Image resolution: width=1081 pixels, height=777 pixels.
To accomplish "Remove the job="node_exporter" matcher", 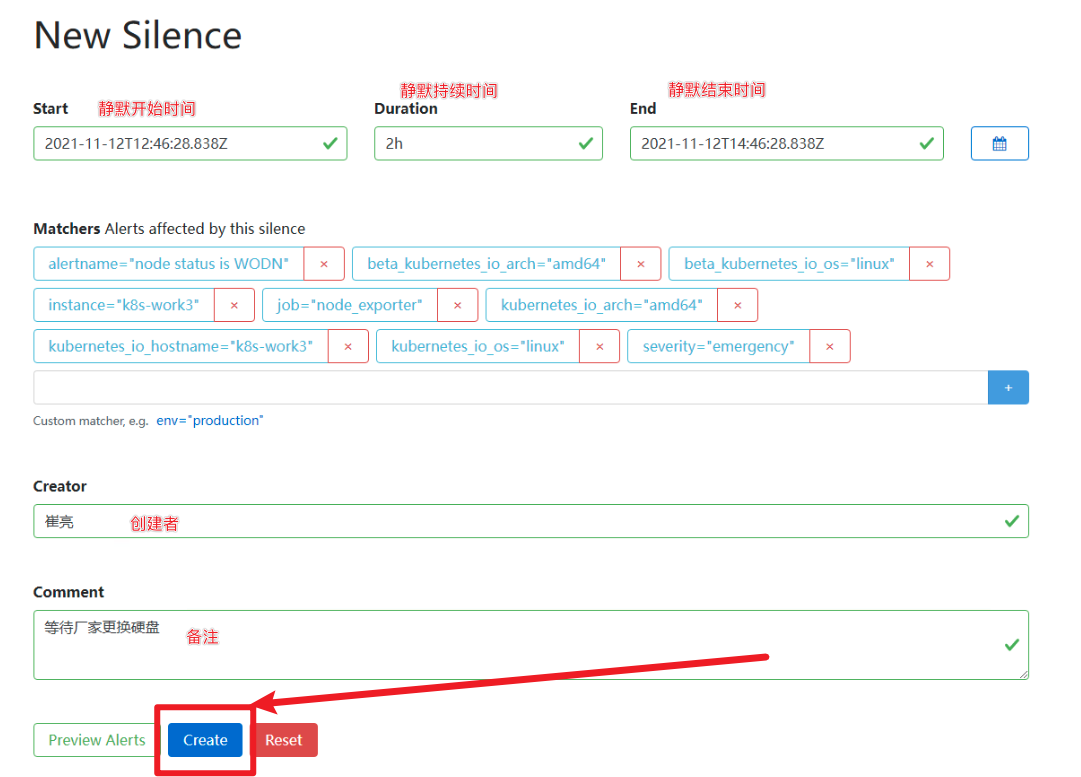I will [457, 305].
